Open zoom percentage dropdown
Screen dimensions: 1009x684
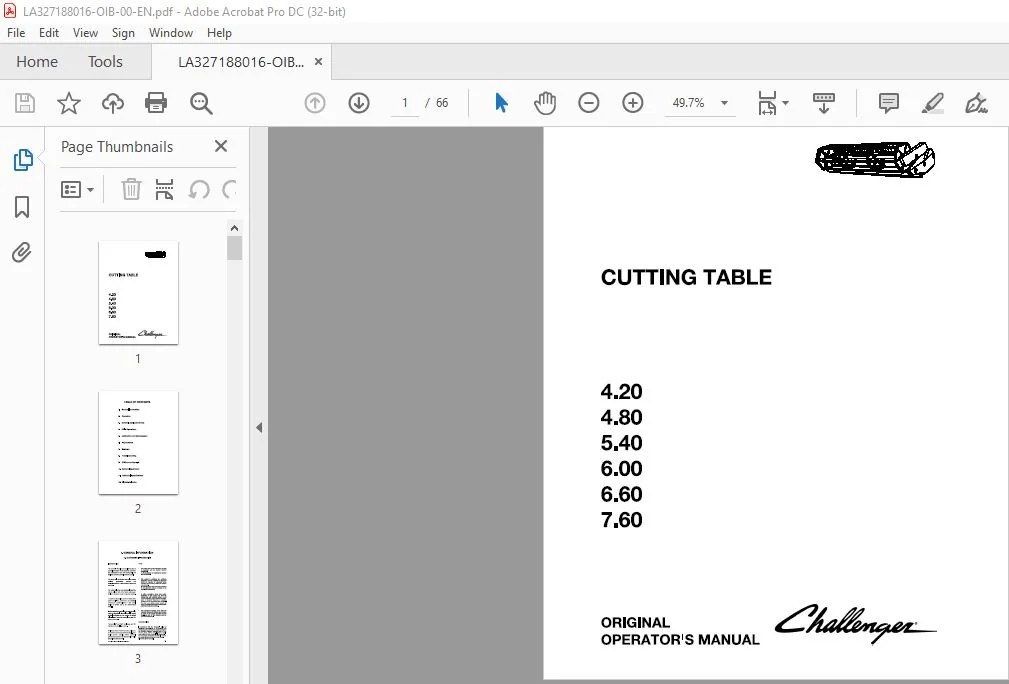pyautogui.click(x=724, y=103)
